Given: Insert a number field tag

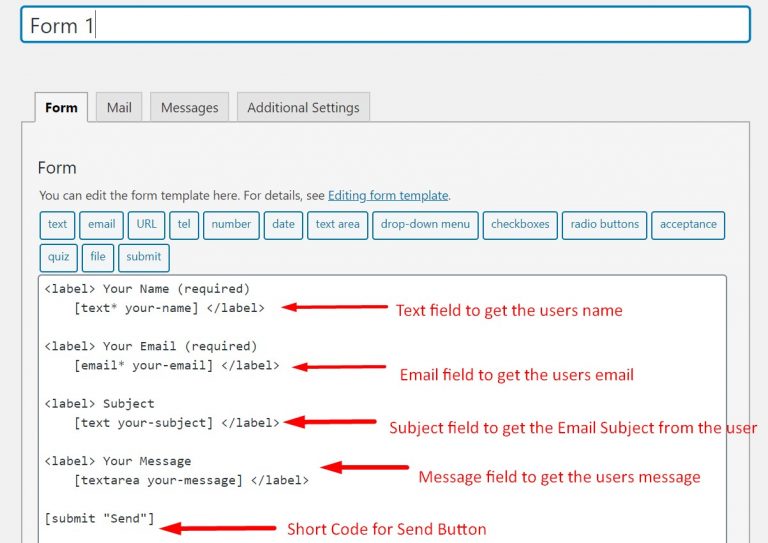Looking at the screenshot, I should (x=231, y=225).
